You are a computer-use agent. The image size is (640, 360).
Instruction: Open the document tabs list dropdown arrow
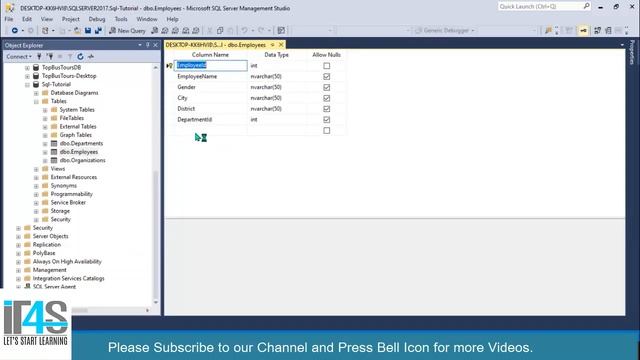click(622, 45)
